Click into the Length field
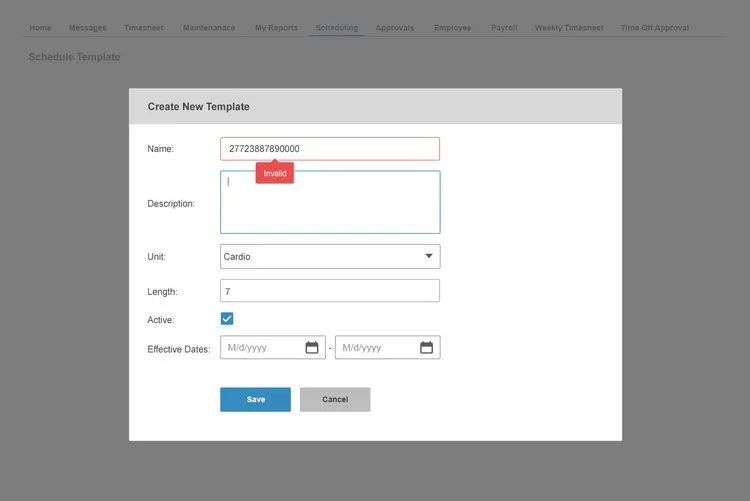The width and height of the screenshot is (750, 501). [x=330, y=291]
